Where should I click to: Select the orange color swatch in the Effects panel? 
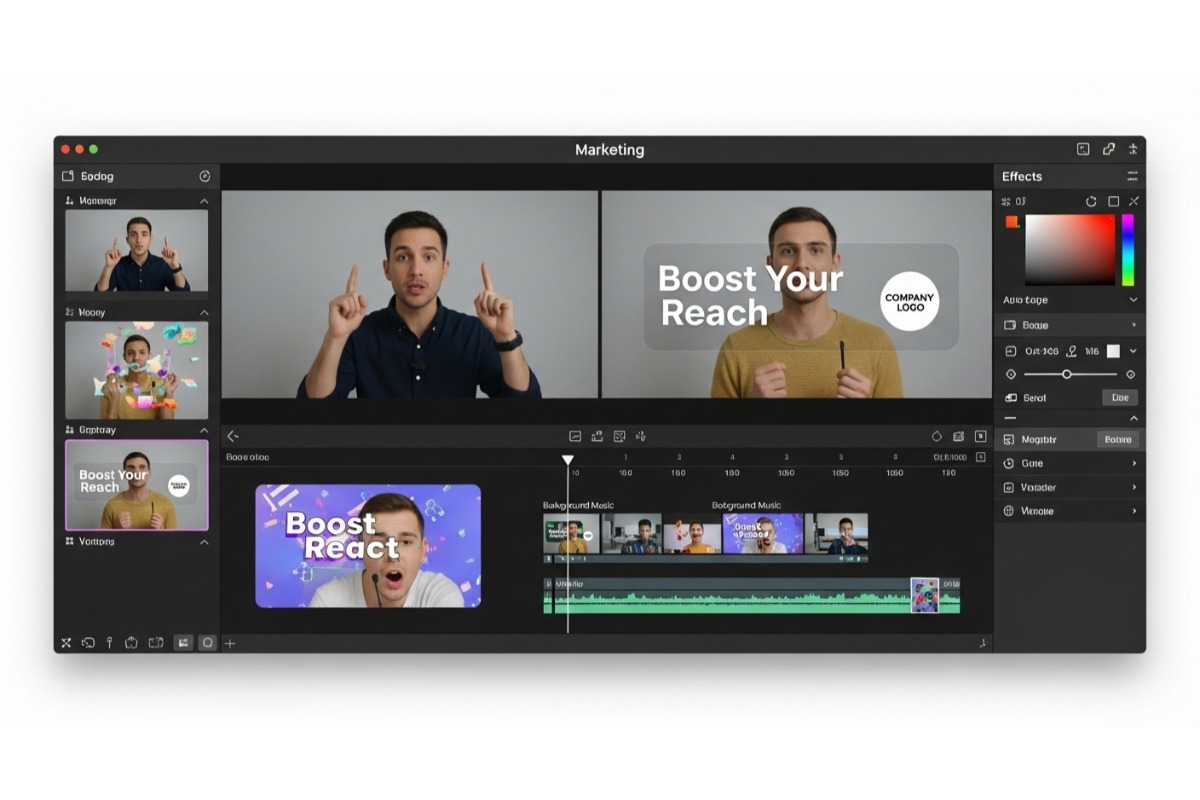1011,222
